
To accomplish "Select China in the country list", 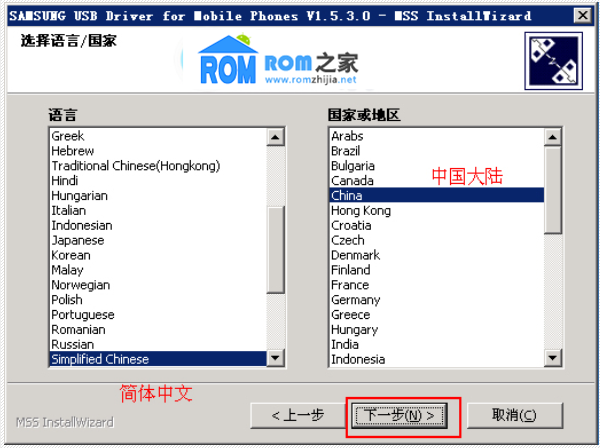I will (x=437, y=195).
